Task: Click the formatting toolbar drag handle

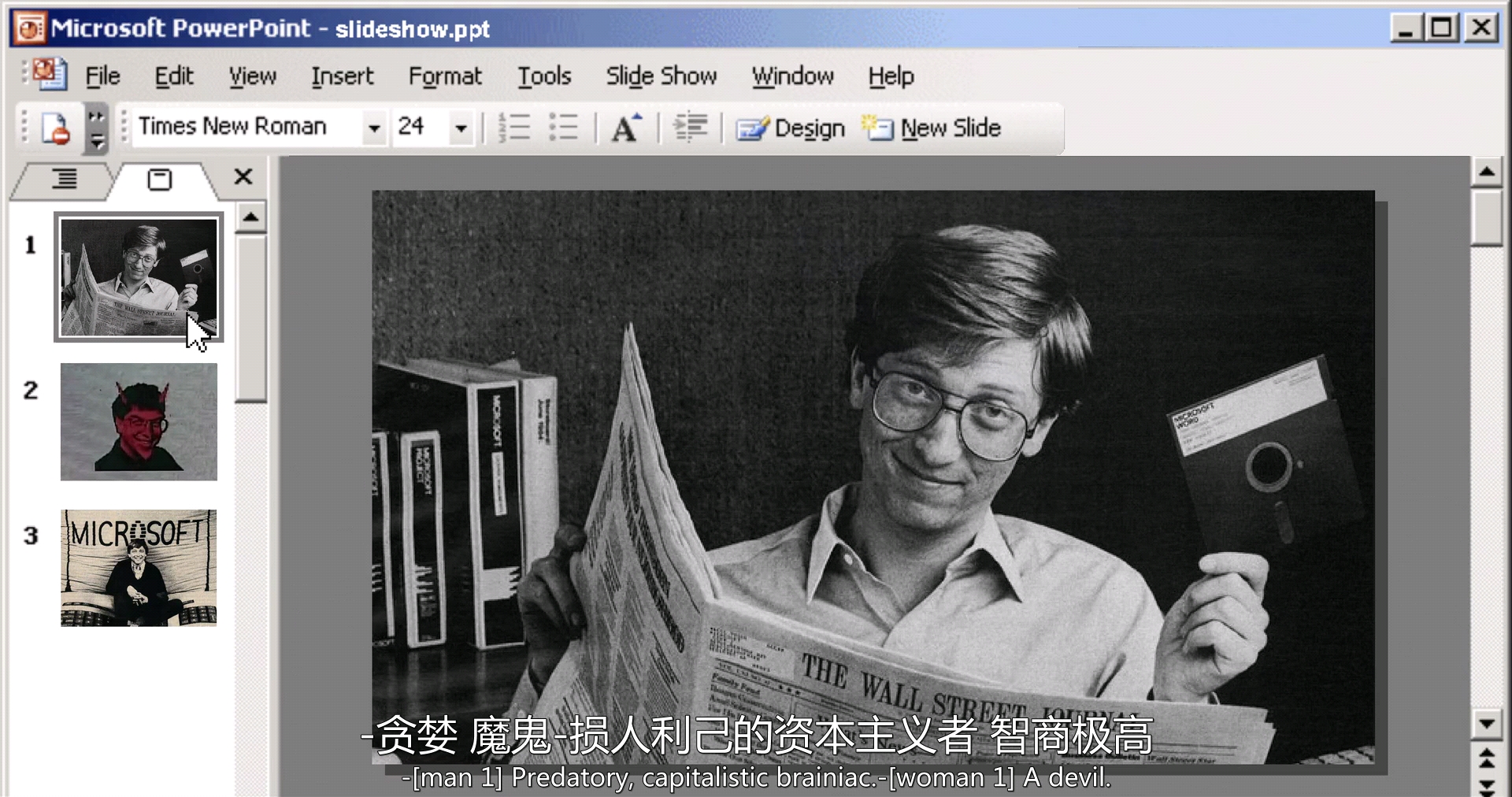Action: [x=123, y=127]
